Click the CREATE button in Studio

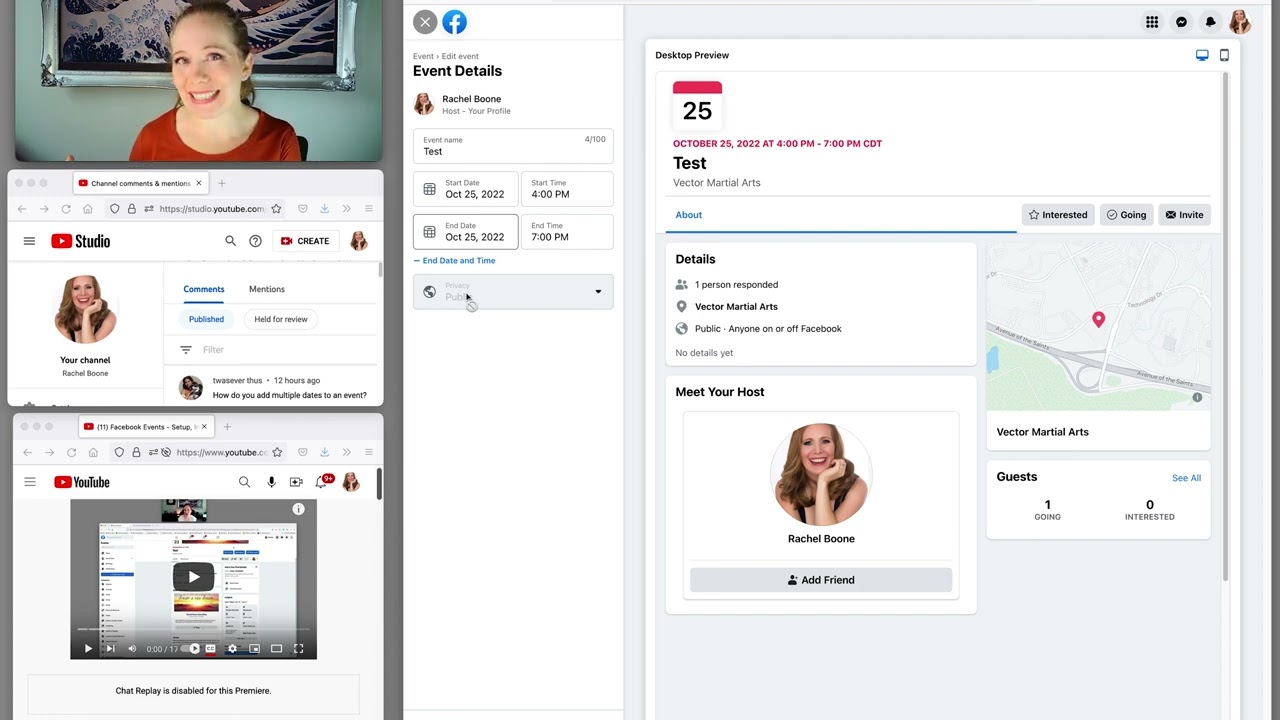[306, 241]
